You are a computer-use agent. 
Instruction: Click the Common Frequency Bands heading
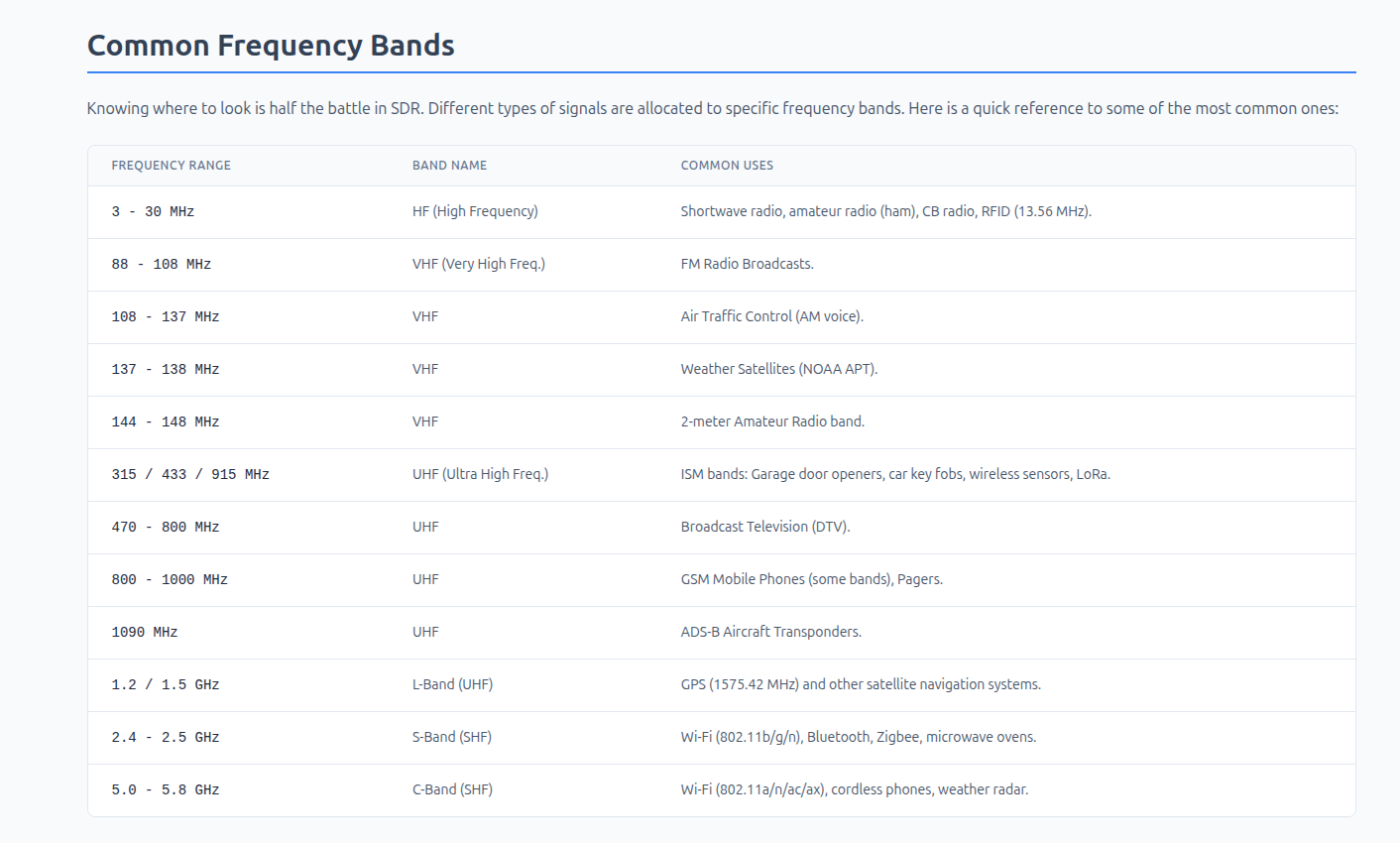pyautogui.click(x=271, y=46)
